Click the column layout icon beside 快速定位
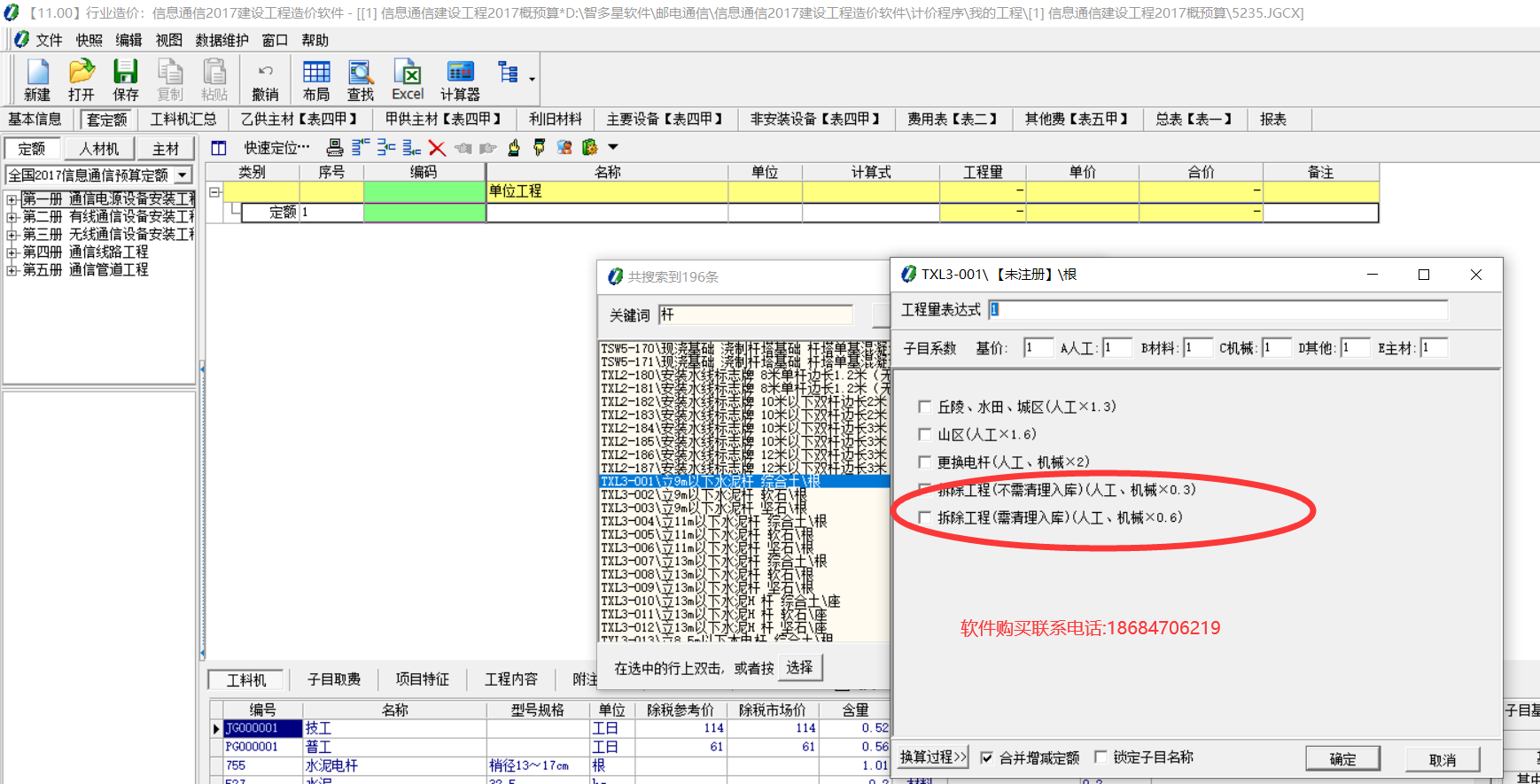Viewport: 1540px width, 784px height. click(x=219, y=148)
